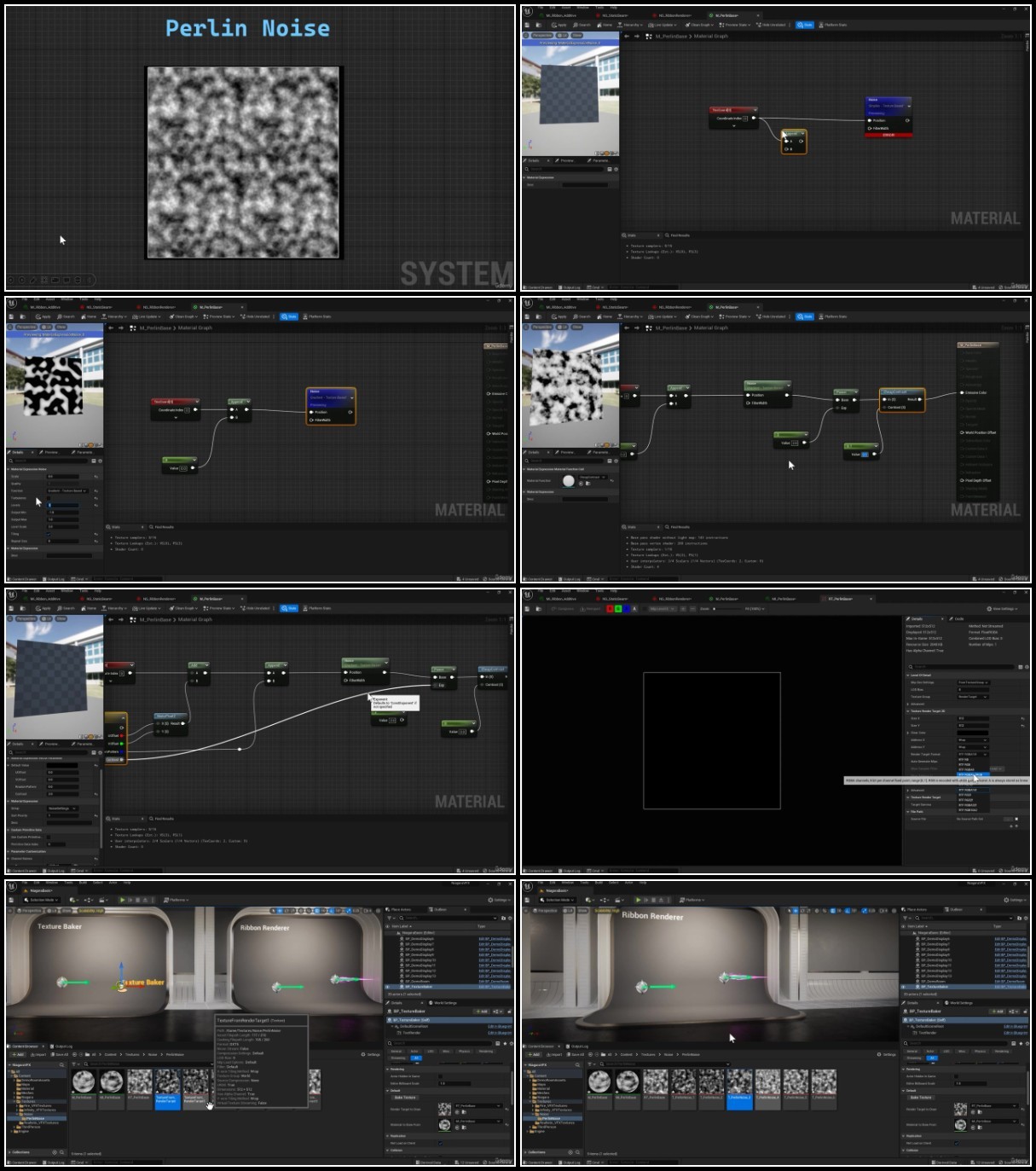Click Bake Texture button in Ribbon Renderer-only level editor
1036x1171 pixels.
tap(921, 1098)
